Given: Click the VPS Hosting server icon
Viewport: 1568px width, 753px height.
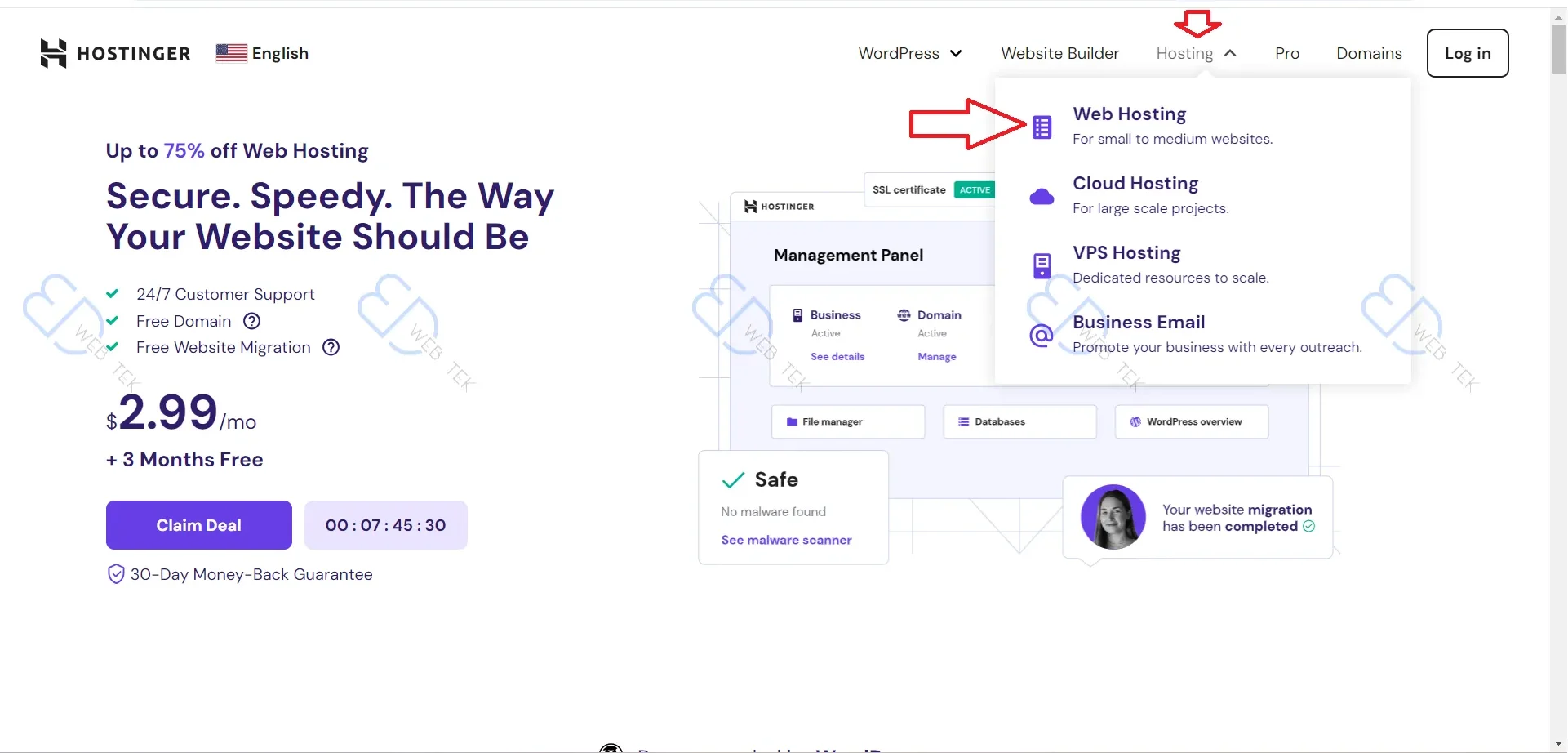Looking at the screenshot, I should coord(1042,265).
